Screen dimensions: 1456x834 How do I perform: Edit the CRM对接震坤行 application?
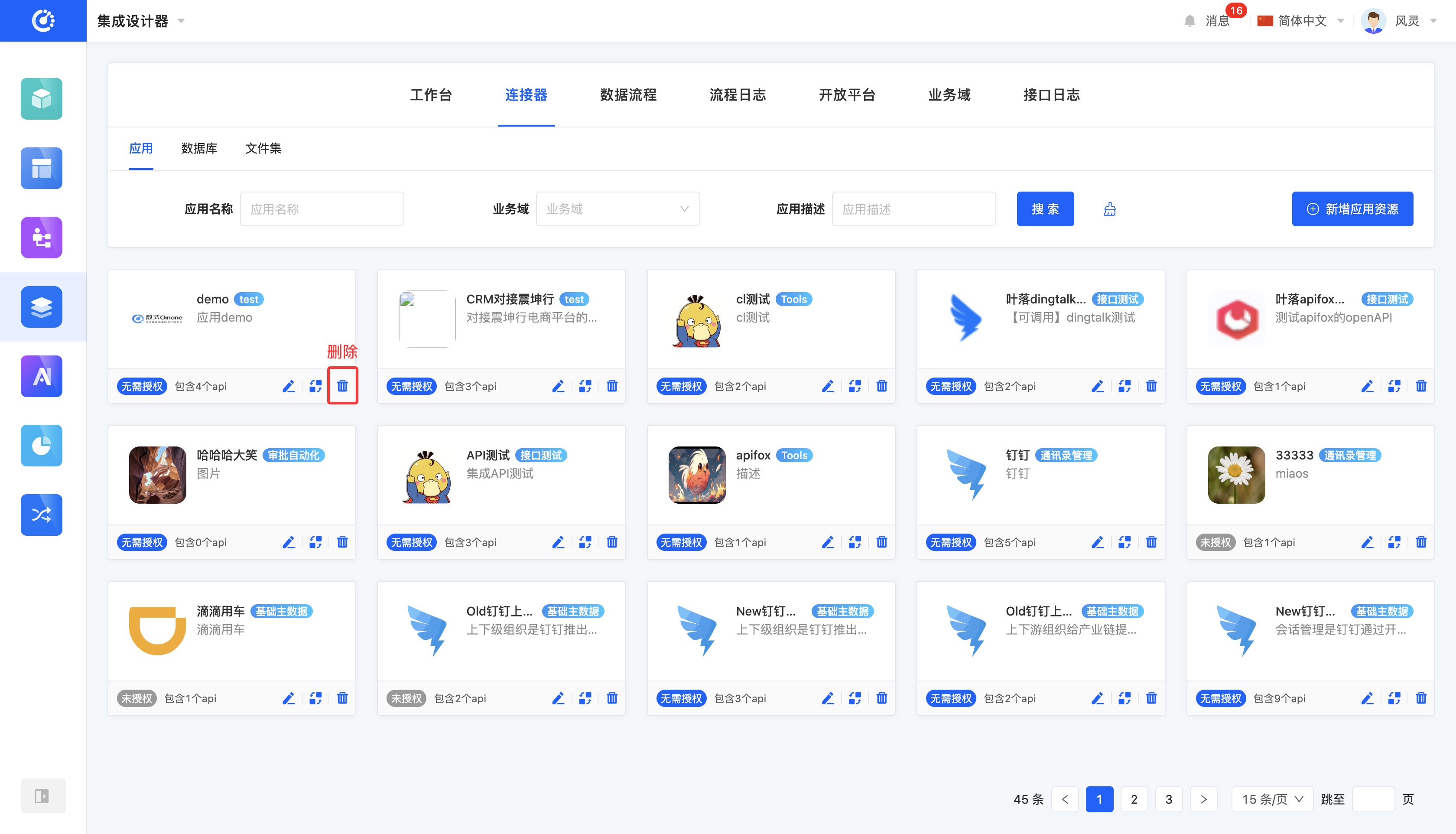[x=558, y=386]
